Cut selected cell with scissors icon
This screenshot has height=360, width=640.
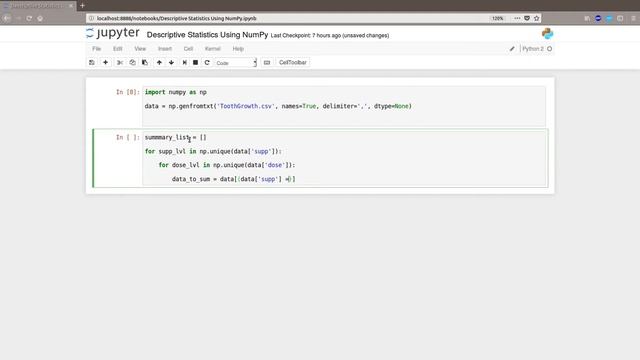[x=120, y=62]
